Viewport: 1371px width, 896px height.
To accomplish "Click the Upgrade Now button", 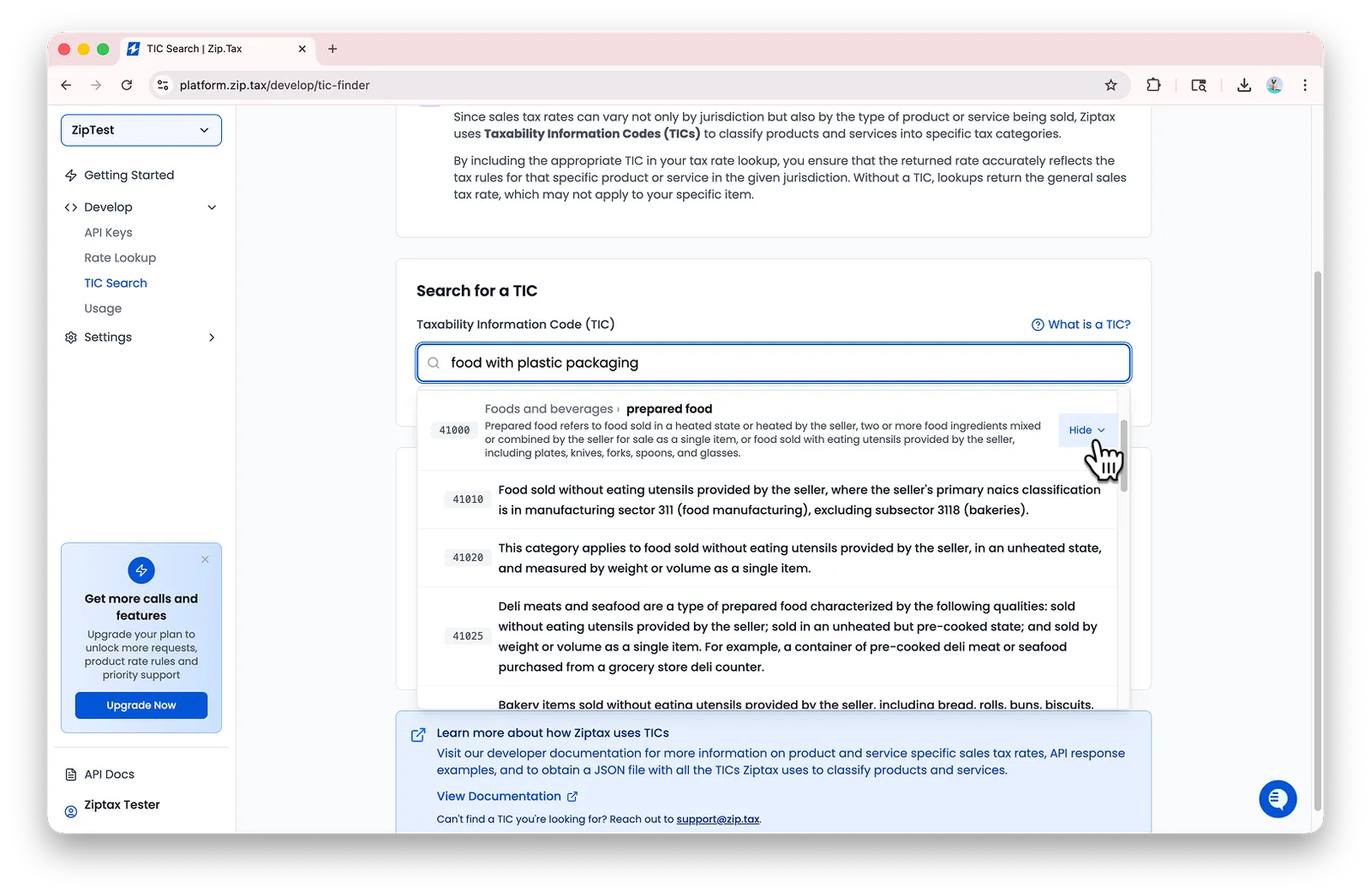I will point(141,706).
